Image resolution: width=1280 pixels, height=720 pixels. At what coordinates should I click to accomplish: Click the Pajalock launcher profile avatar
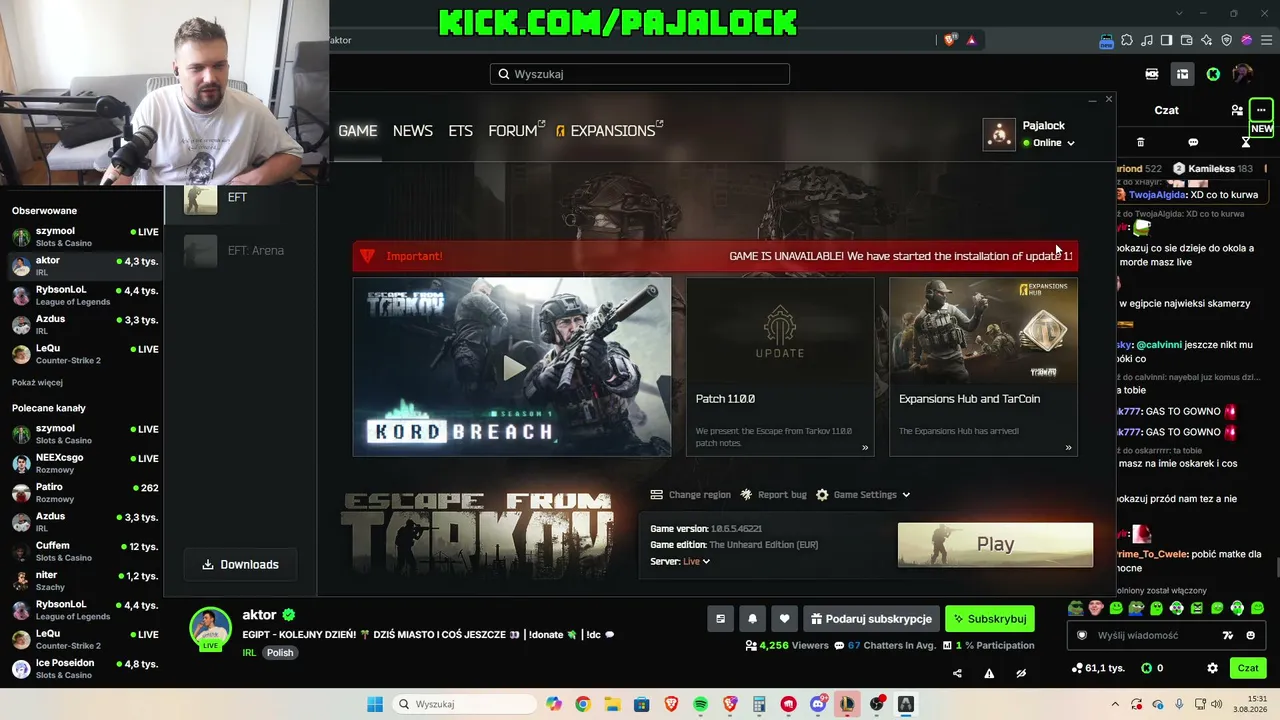(x=999, y=134)
